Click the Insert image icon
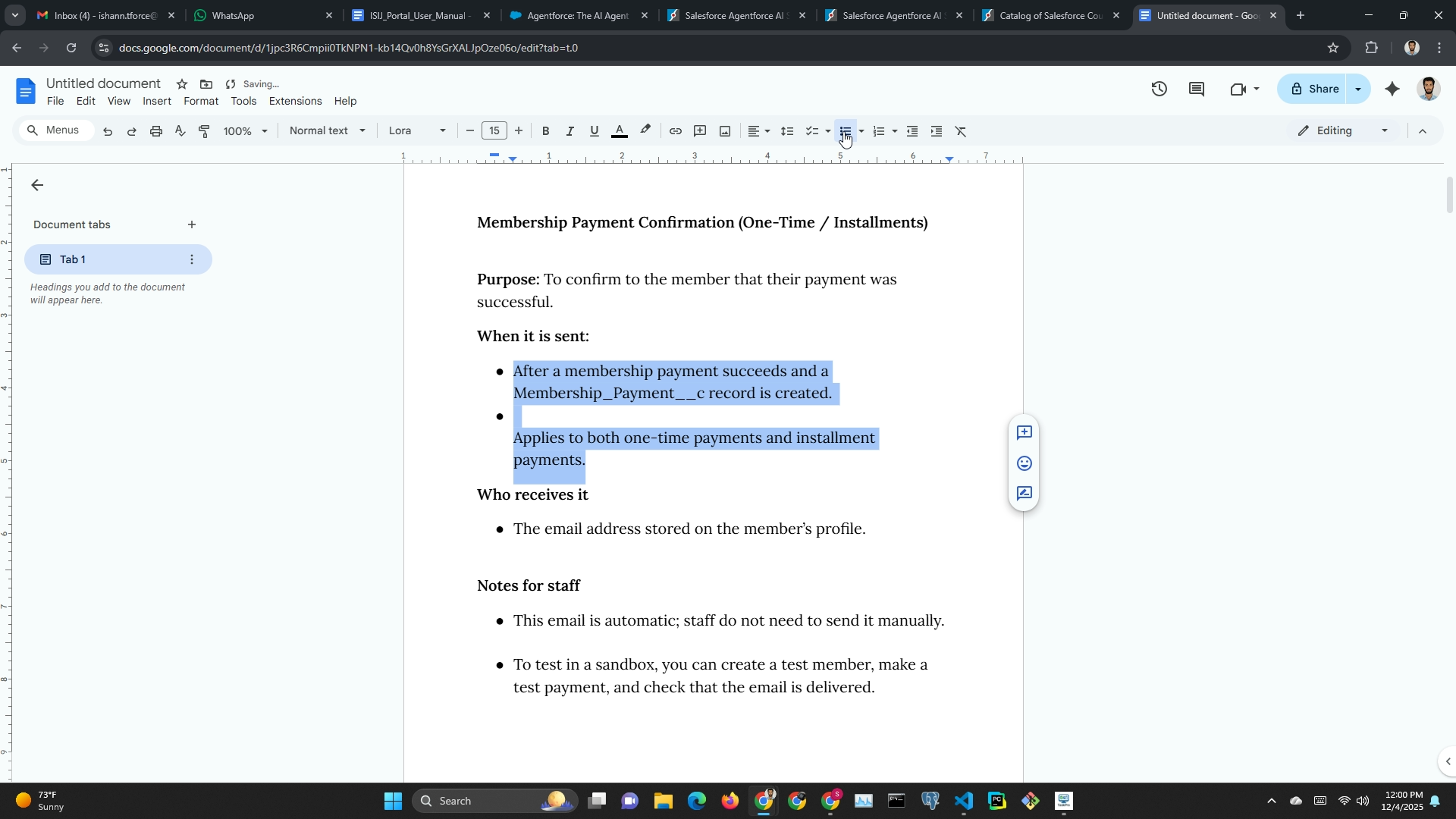This screenshot has height=819, width=1456. point(725,131)
